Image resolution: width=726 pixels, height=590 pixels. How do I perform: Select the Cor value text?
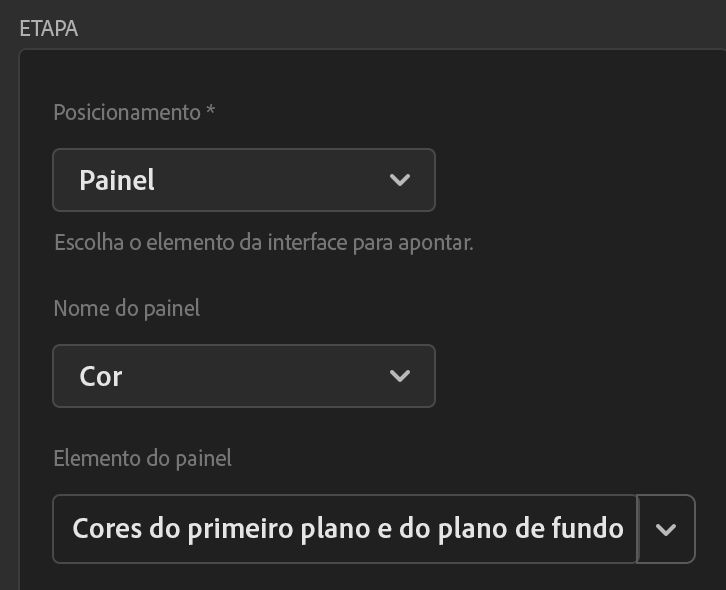tap(101, 377)
